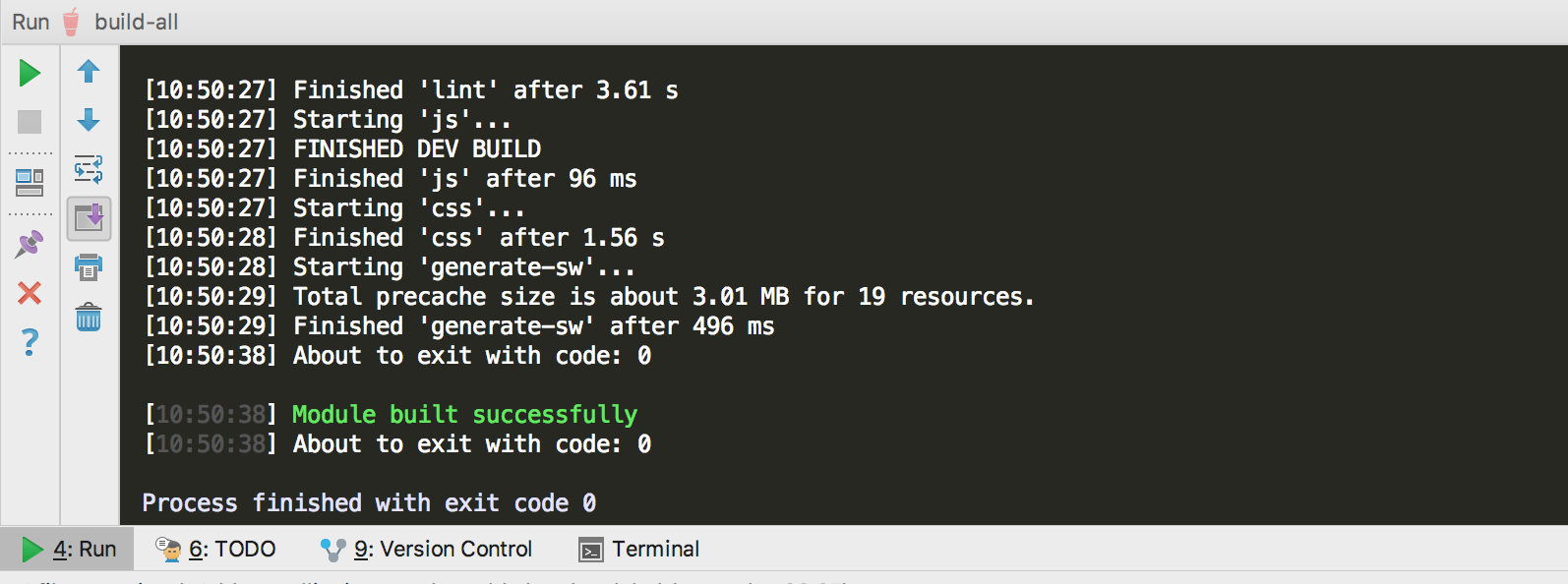The height and width of the screenshot is (584, 1568).
Task: Click the build-all beverage glass icon
Action: [70, 21]
